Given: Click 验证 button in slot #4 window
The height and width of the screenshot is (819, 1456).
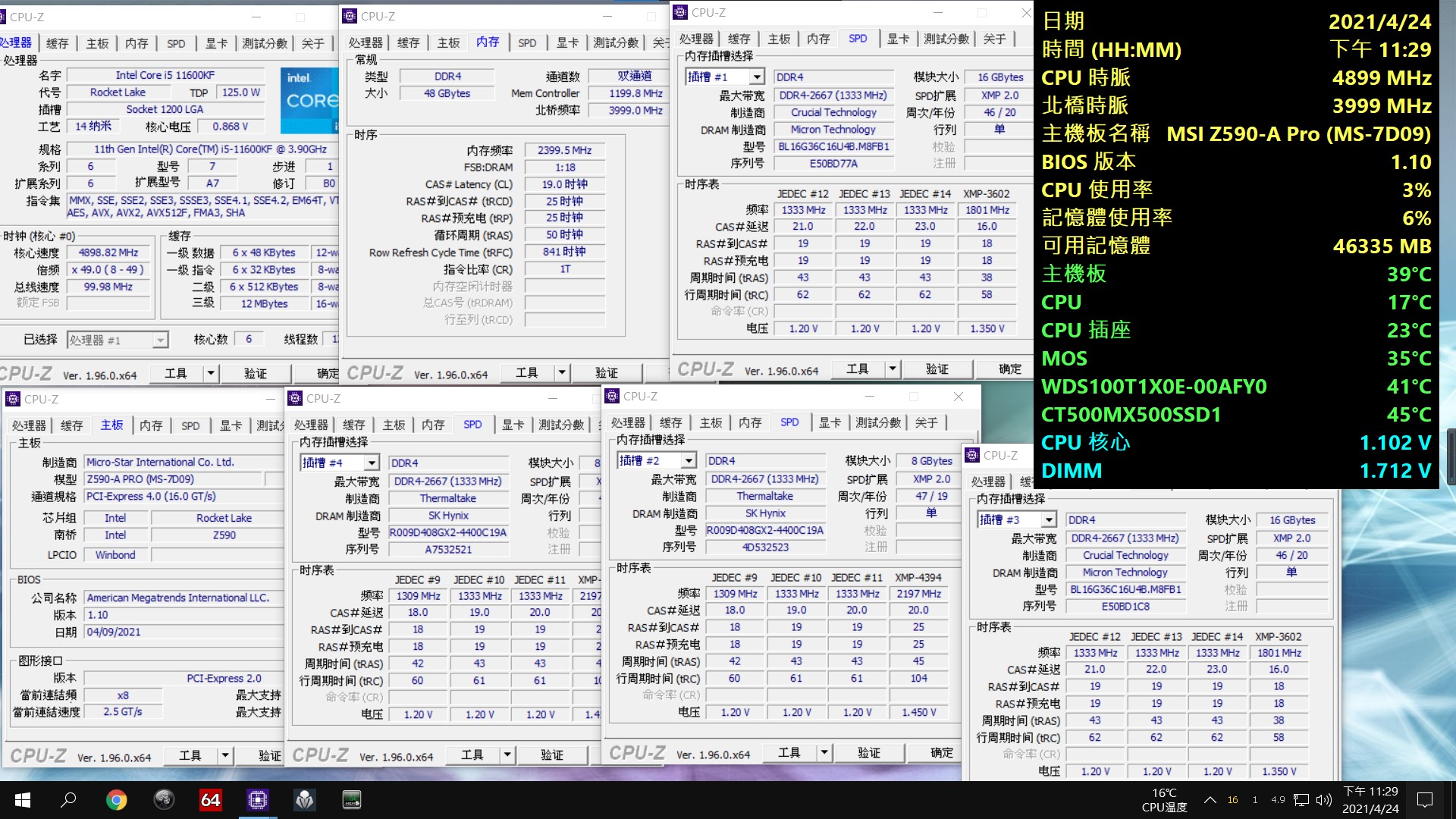Looking at the screenshot, I should pyautogui.click(x=552, y=755).
